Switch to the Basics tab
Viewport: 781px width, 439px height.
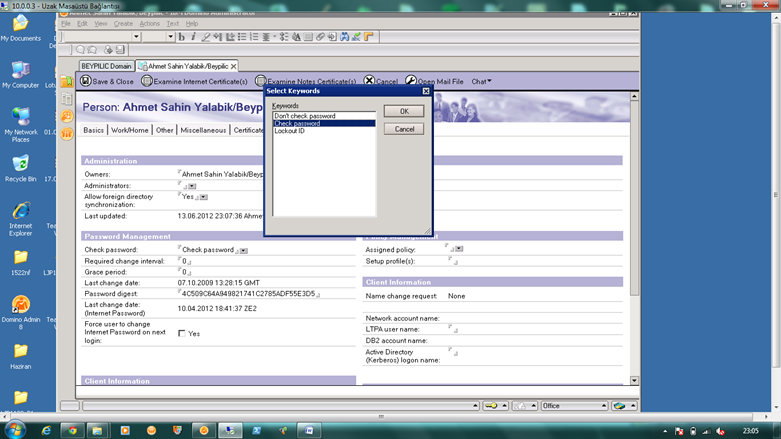pyautogui.click(x=94, y=130)
